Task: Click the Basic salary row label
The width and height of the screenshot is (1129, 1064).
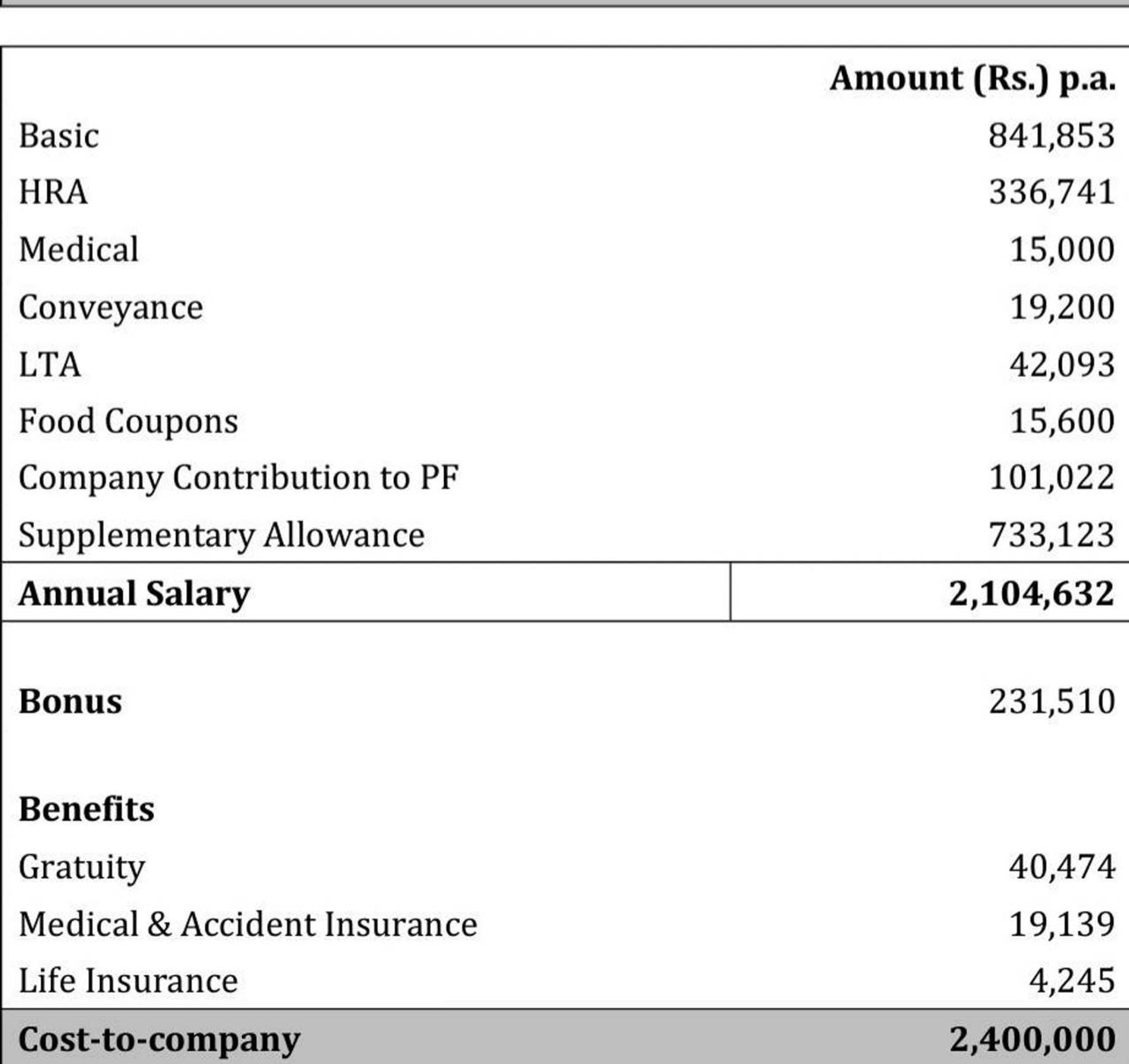Action: click(59, 136)
